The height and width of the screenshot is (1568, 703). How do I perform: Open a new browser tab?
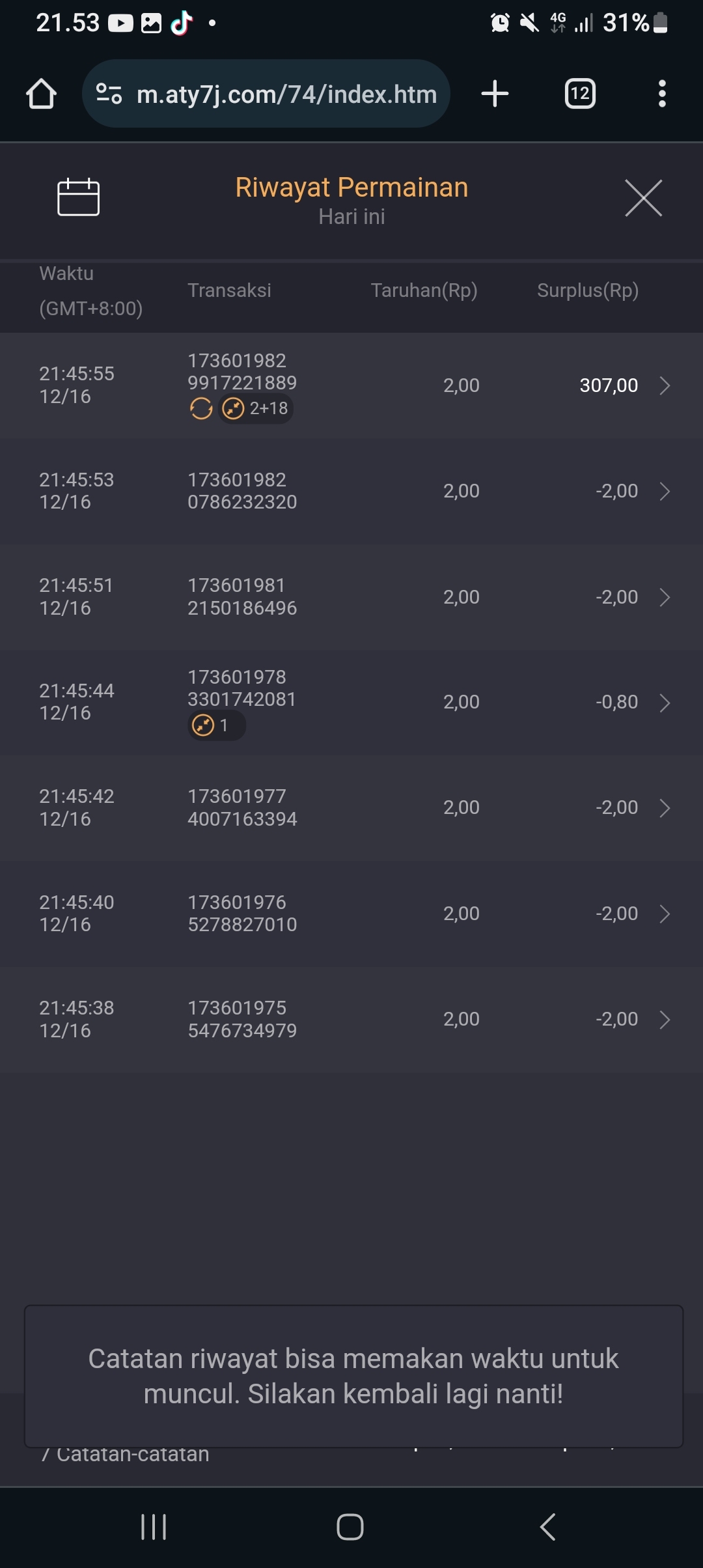(x=495, y=94)
